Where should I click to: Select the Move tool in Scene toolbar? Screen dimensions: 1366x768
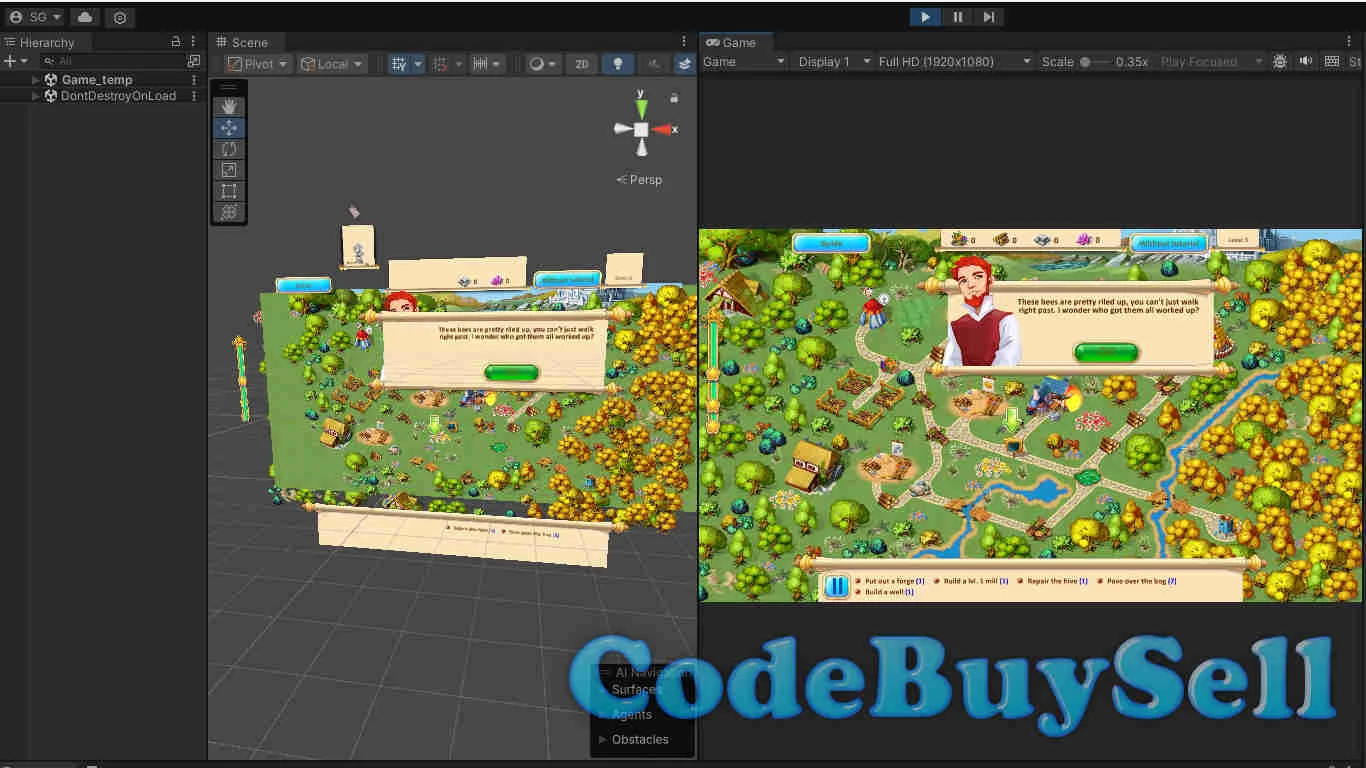(x=229, y=128)
